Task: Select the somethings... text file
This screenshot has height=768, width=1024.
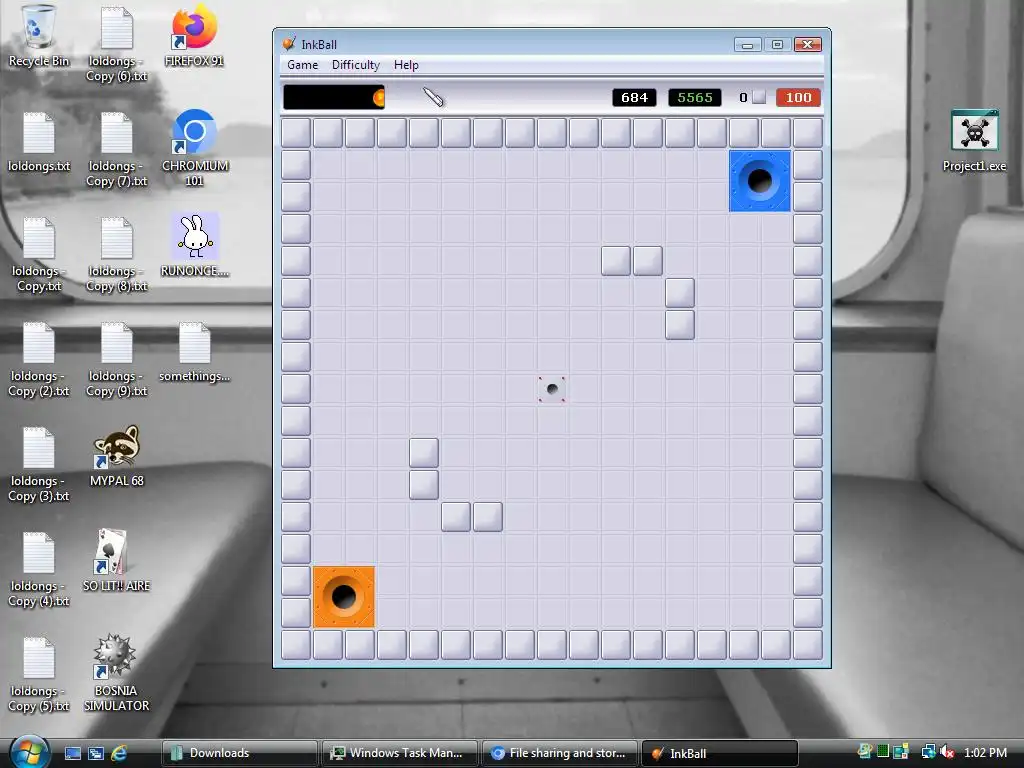Action: pos(195,352)
